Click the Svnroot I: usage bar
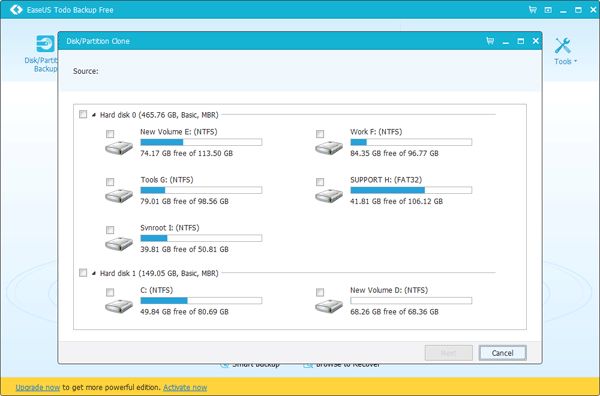 [201, 238]
